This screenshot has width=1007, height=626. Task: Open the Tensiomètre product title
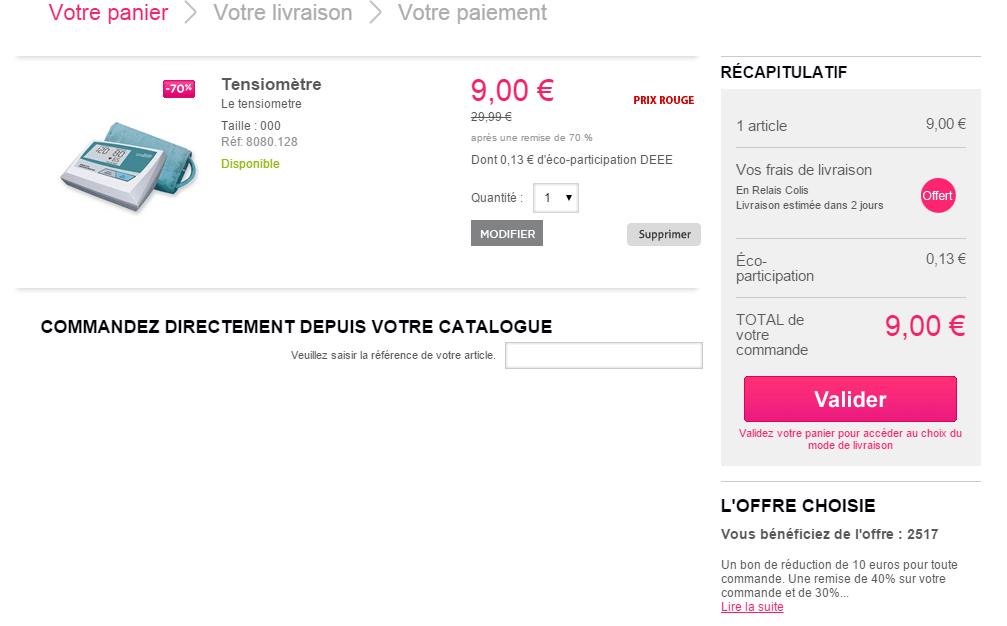click(271, 84)
